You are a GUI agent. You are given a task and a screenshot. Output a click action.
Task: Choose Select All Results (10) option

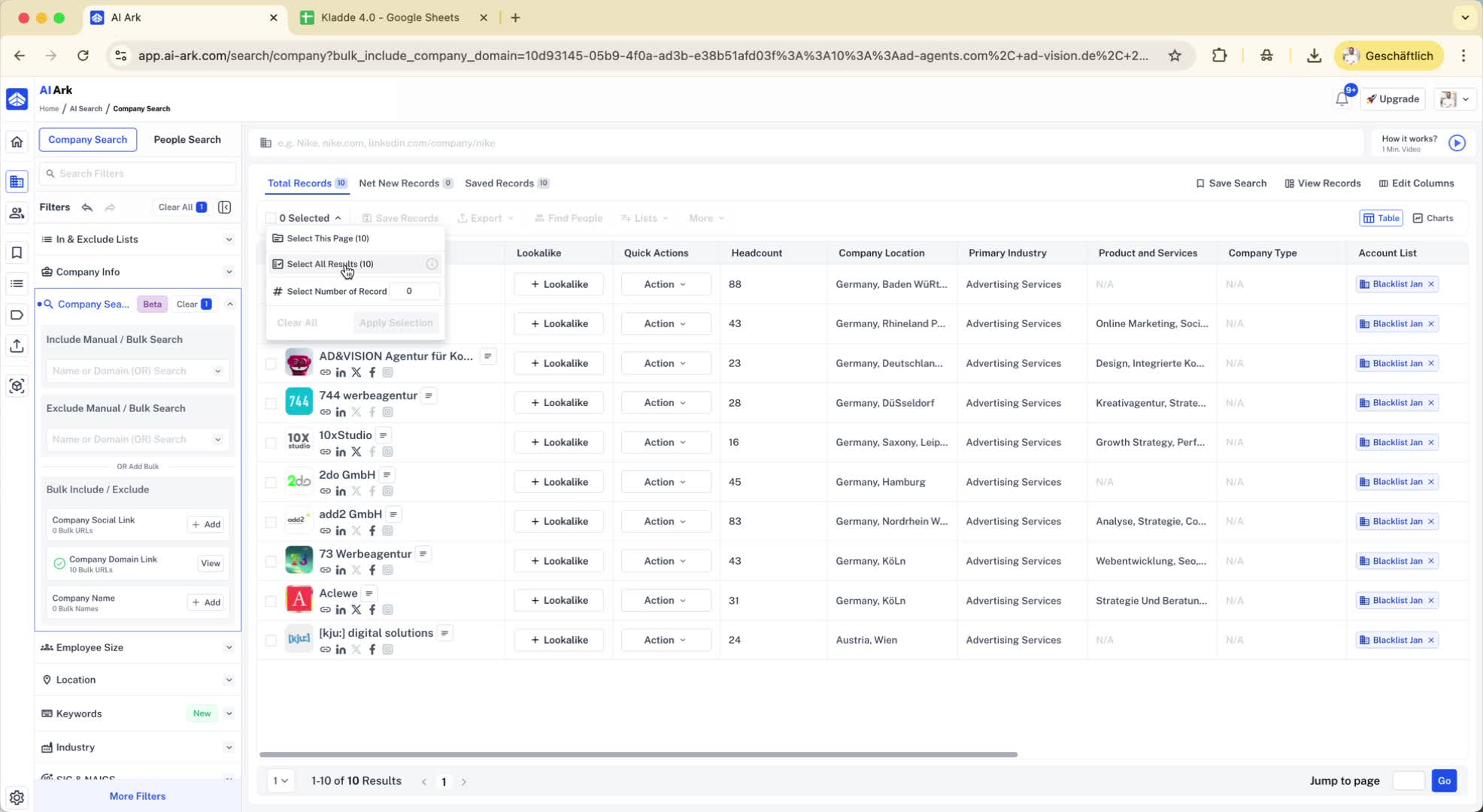pos(330,264)
